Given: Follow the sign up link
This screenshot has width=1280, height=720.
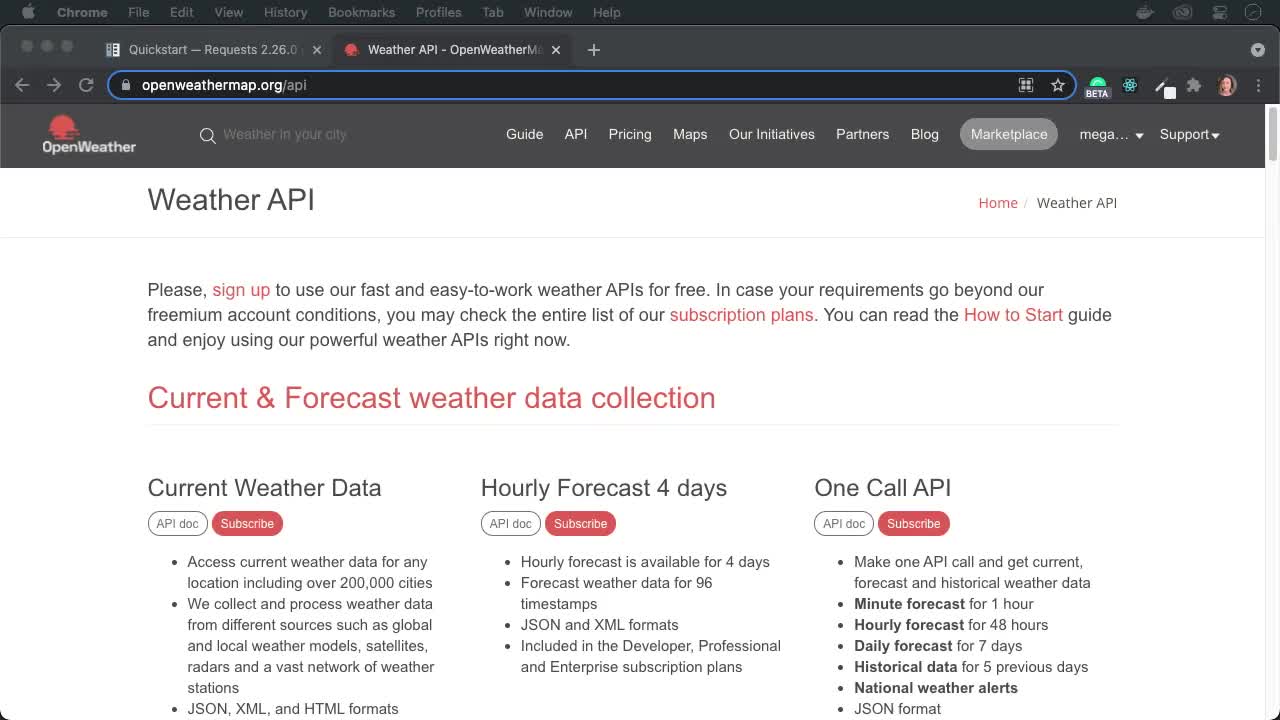Looking at the screenshot, I should point(241,290).
